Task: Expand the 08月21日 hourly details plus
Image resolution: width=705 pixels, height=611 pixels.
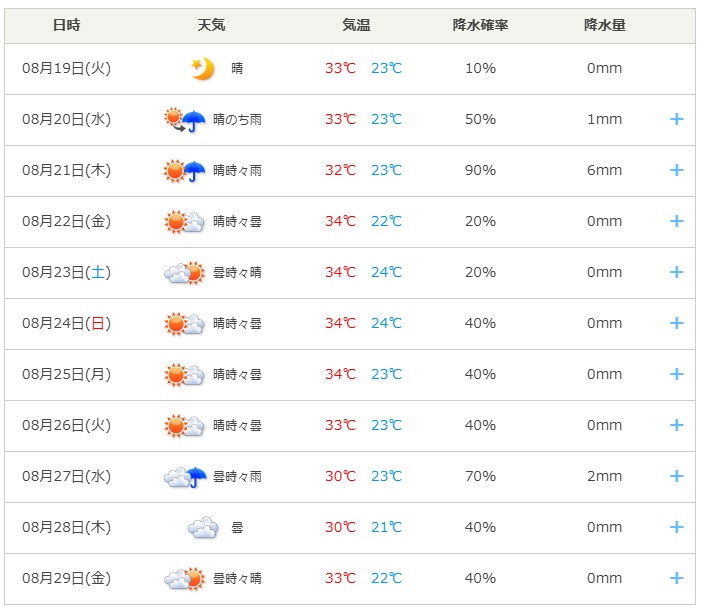Action: (x=677, y=170)
